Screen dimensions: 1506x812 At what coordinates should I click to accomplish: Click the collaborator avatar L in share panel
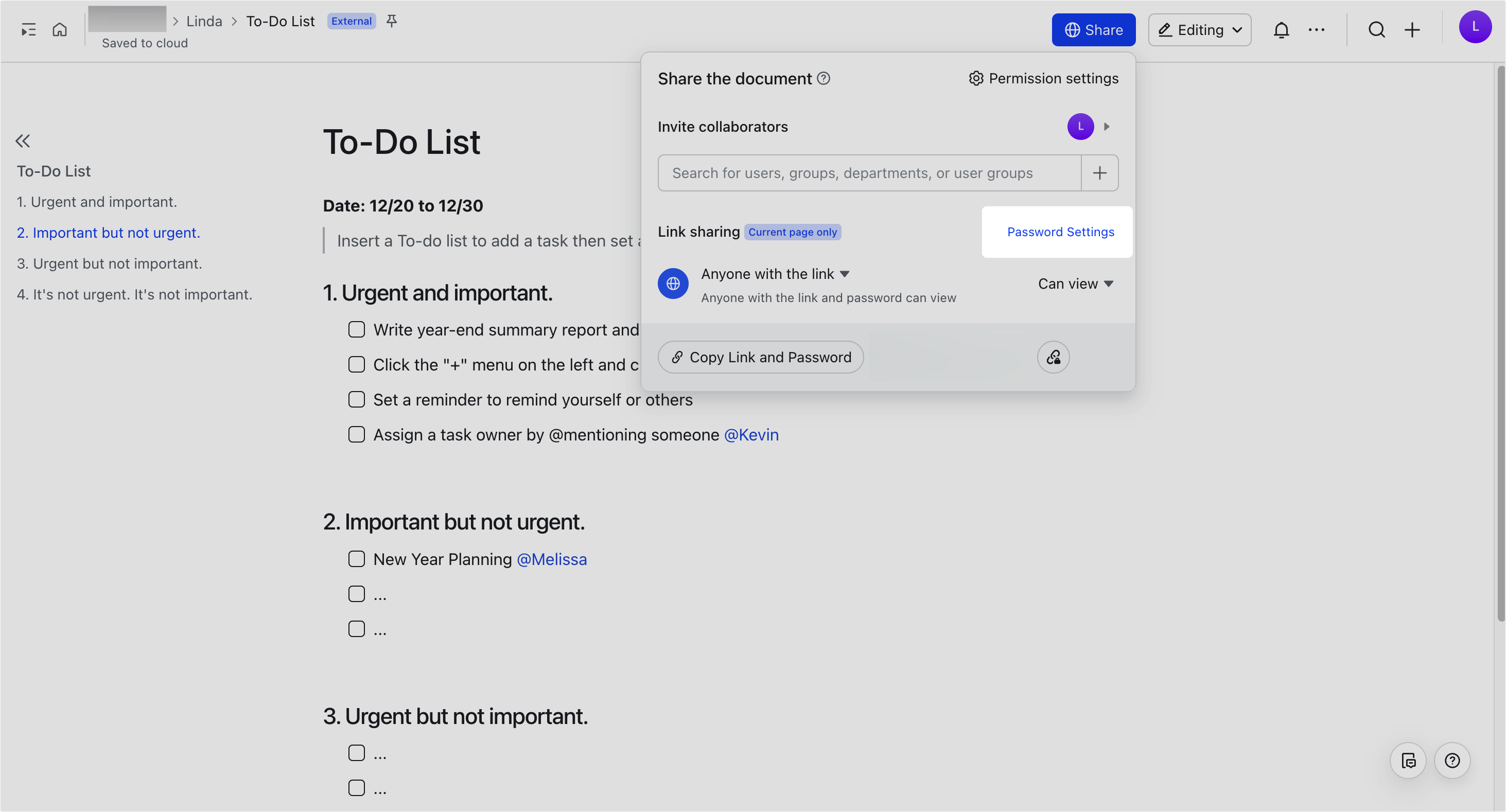point(1080,126)
